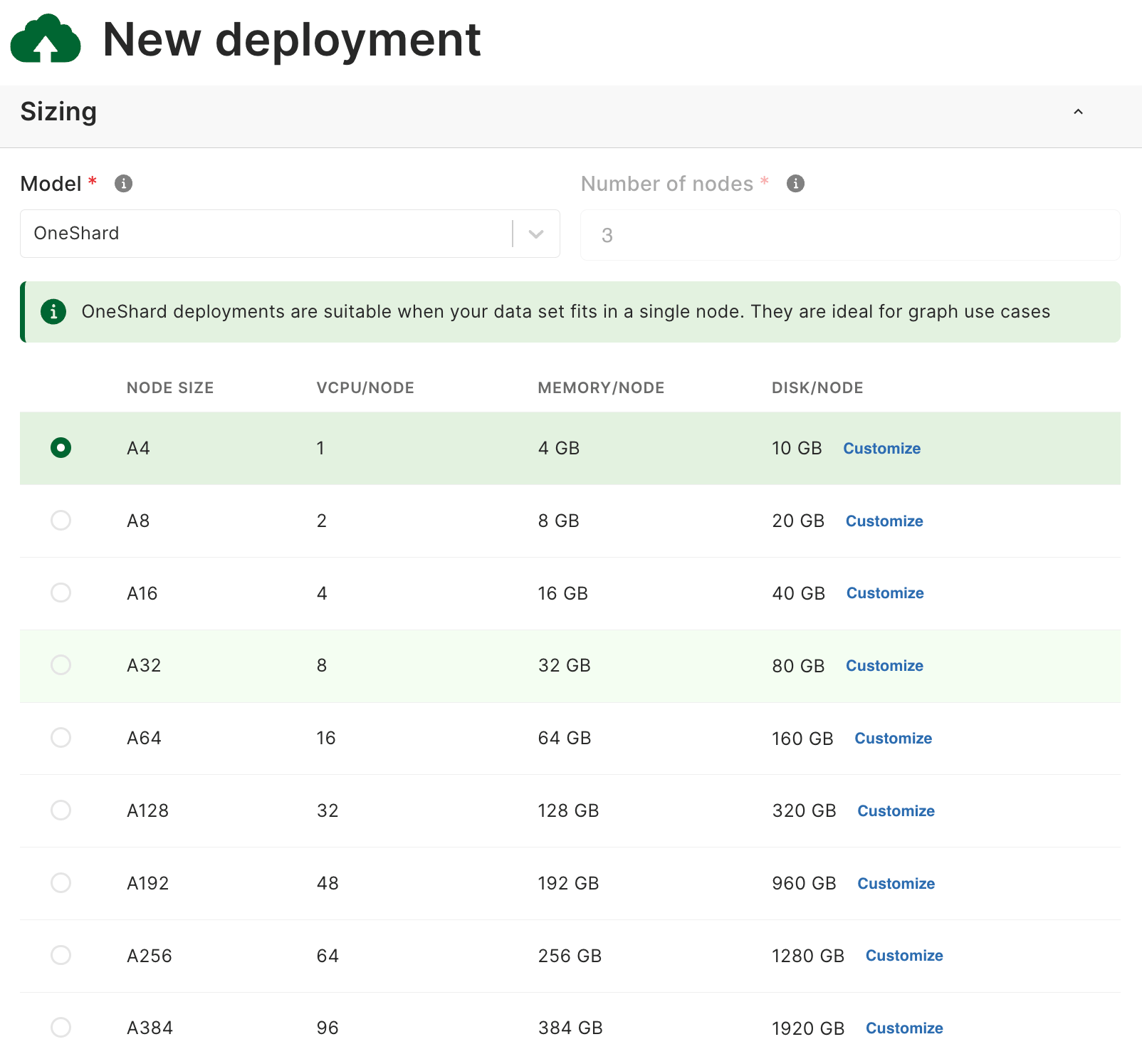Select the A64 node size radio button
This screenshot has height=1064, width=1142.
pos(61,738)
